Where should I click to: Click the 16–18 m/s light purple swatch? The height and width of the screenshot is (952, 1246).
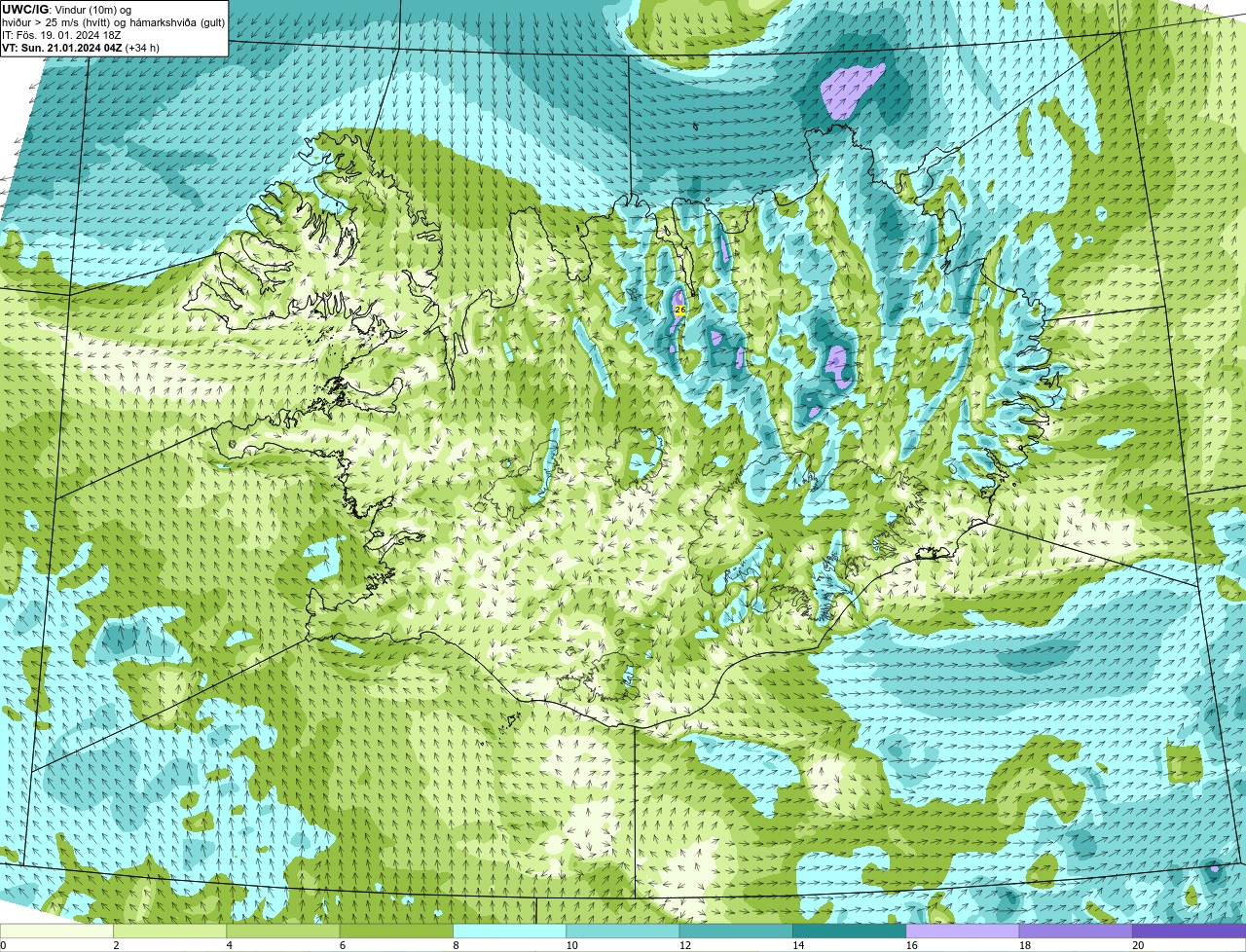point(963,932)
